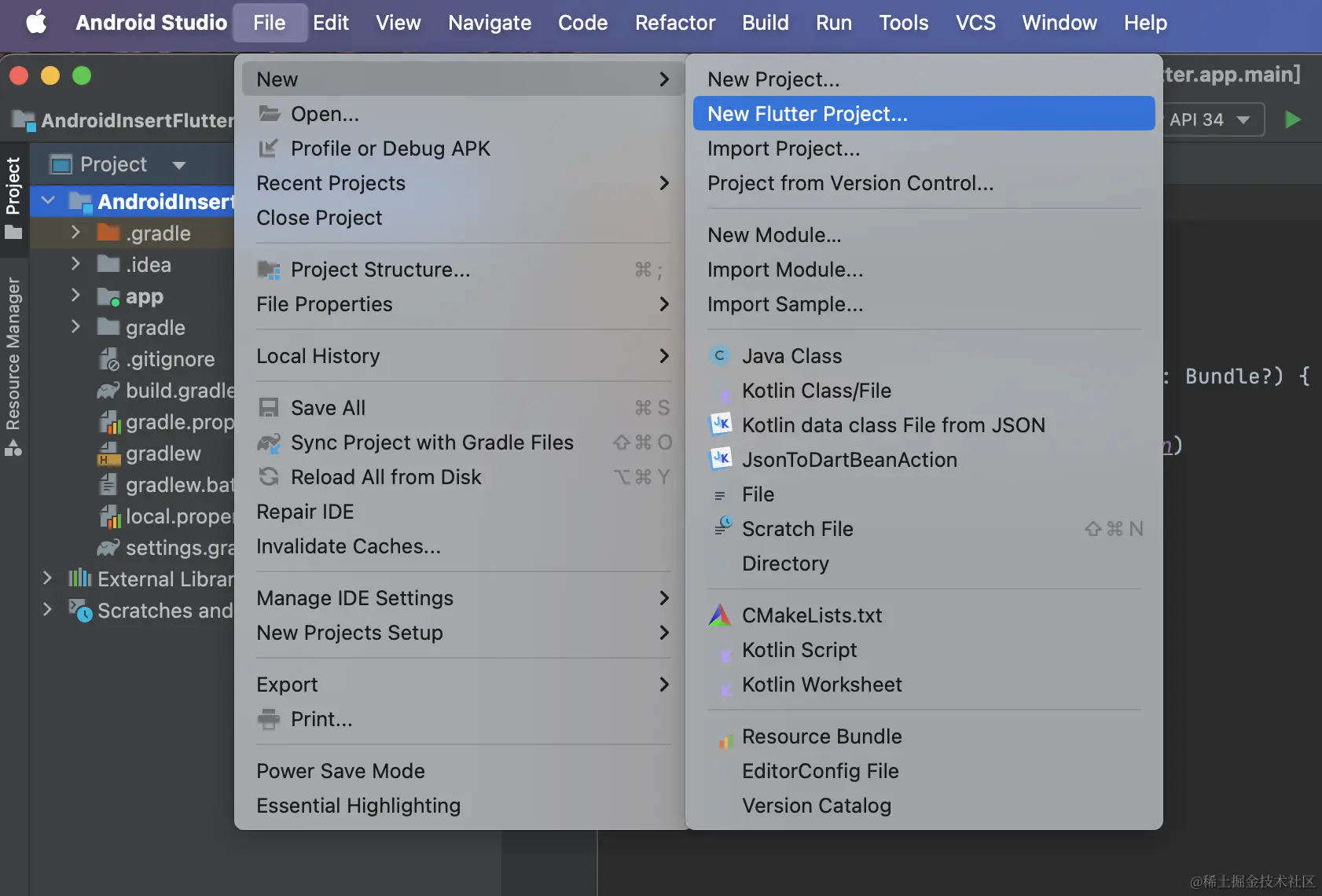Open Resource Manager sidebar panel
The image size is (1322, 896).
[13, 365]
